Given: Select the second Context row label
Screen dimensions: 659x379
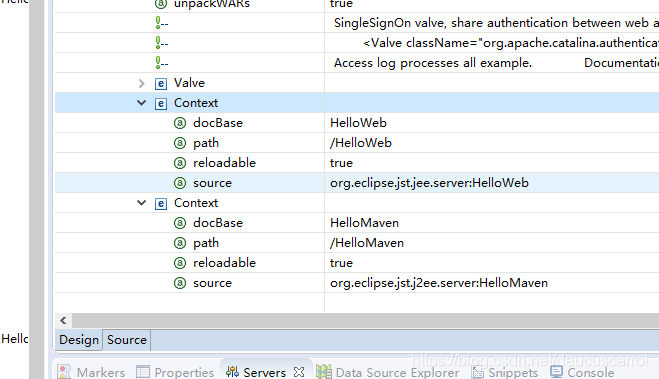Looking at the screenshot, I should [196, 203].
